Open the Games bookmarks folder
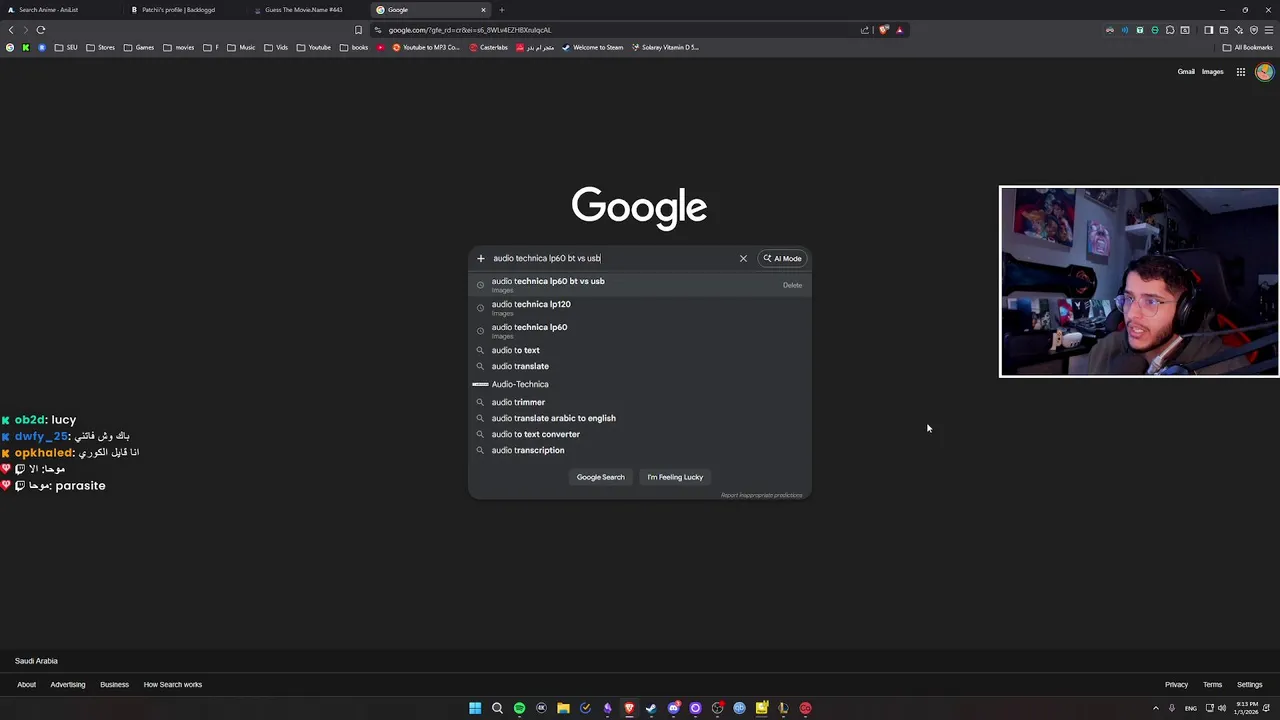Screen dimensions: 1280x720 [x=139, y=47]
